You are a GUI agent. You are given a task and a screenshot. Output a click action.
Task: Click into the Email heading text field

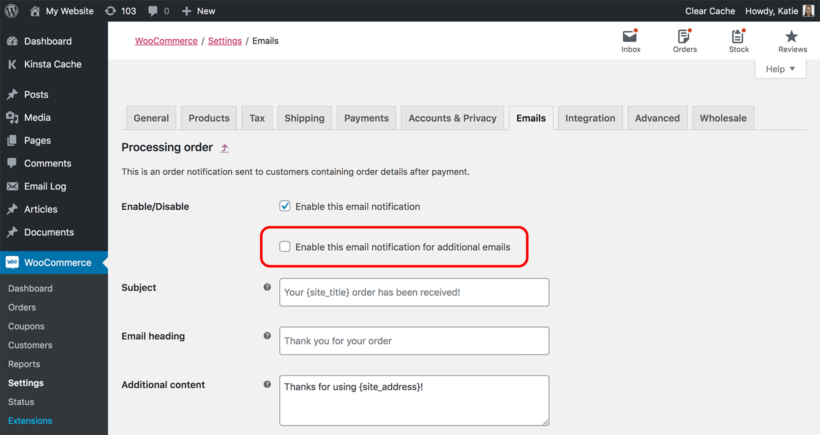(x=414, y=341)
